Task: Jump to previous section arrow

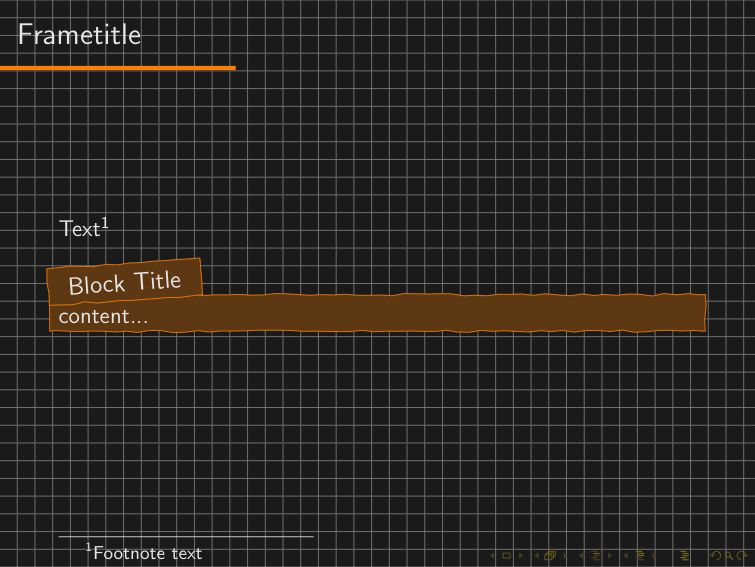Action: (x=626, y=556)
